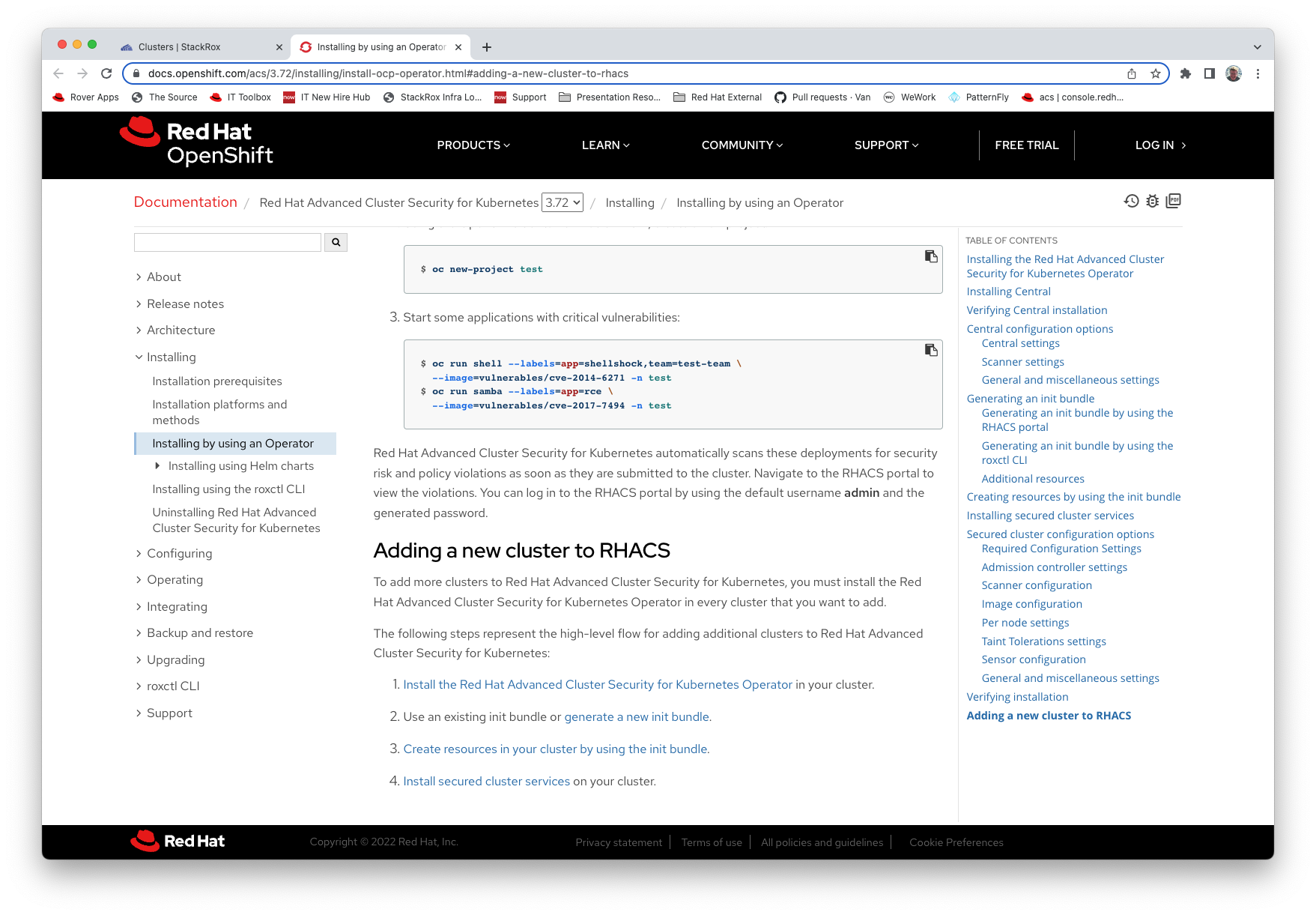
Task: Click the search magnifier button
Action: click(336, 242)
